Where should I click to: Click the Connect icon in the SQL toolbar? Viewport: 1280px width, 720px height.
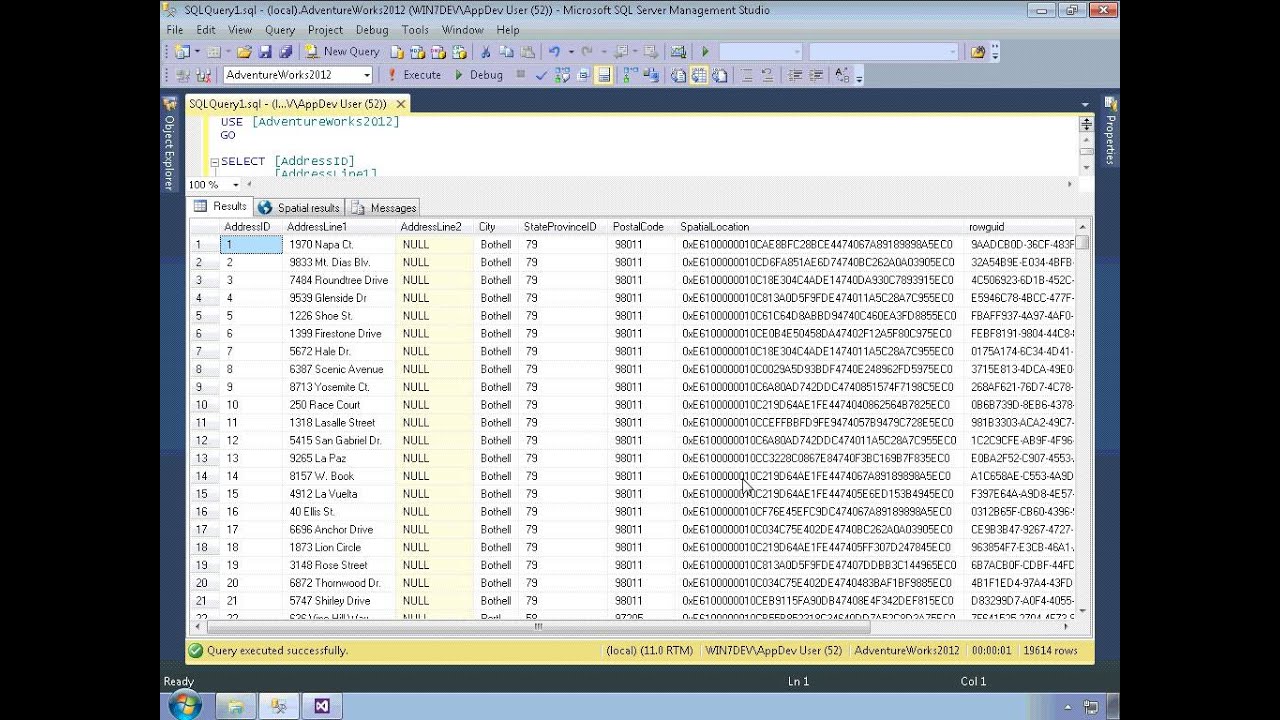pos(181,75)
